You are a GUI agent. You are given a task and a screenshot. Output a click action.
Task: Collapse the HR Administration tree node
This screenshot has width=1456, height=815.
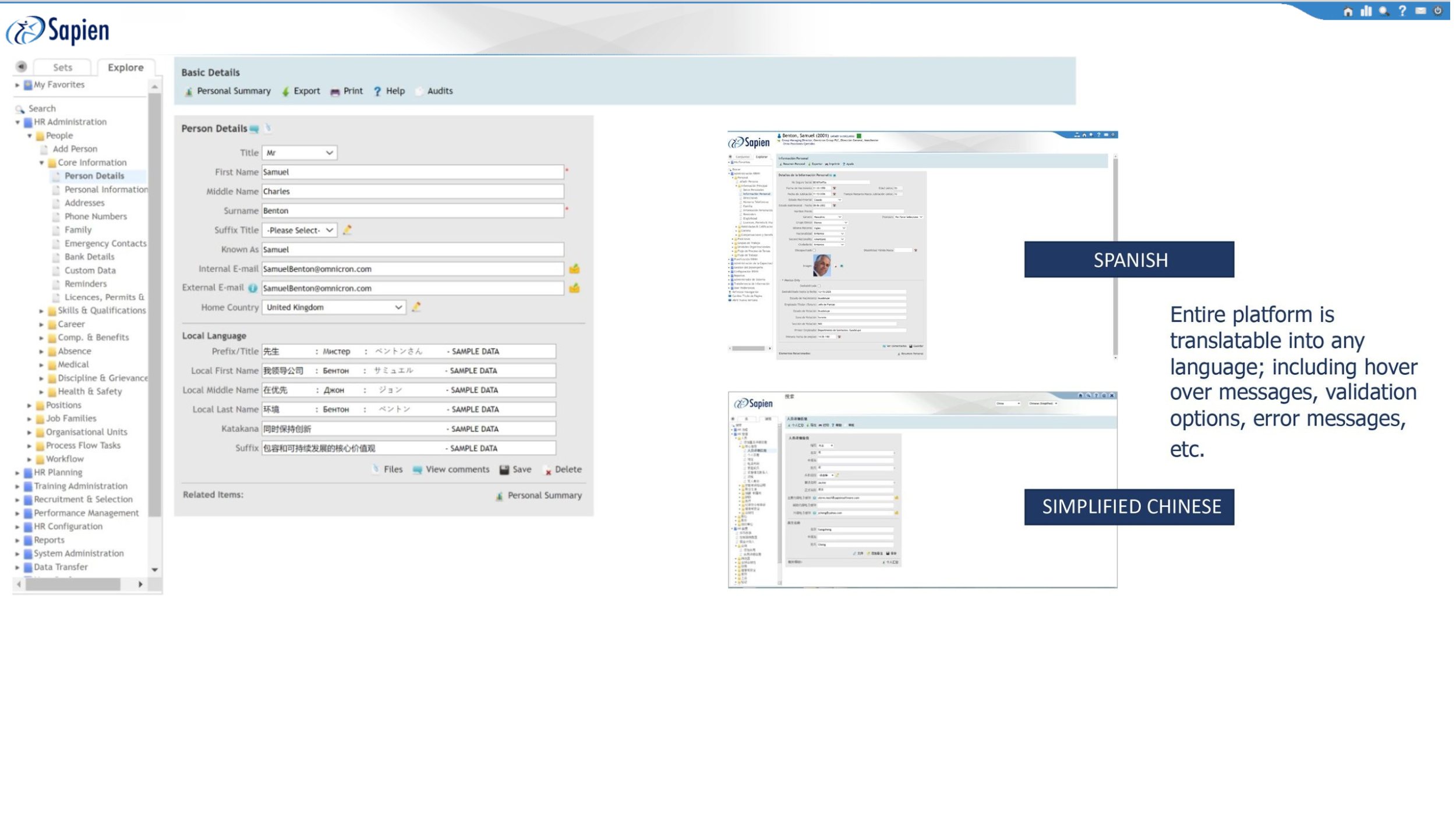point(17,122)
